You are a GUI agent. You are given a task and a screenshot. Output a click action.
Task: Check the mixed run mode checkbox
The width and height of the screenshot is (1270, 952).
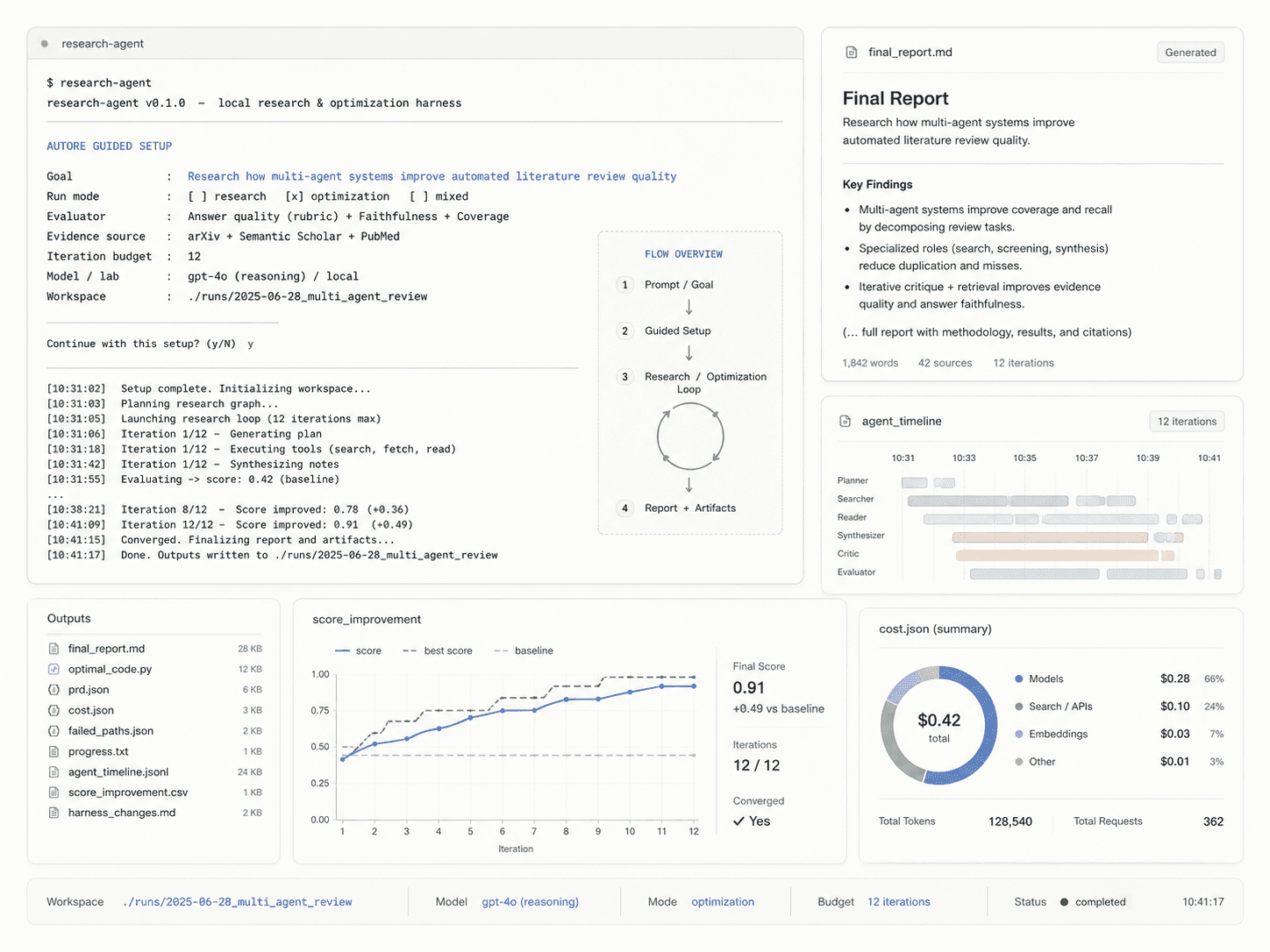coord(419,196)
